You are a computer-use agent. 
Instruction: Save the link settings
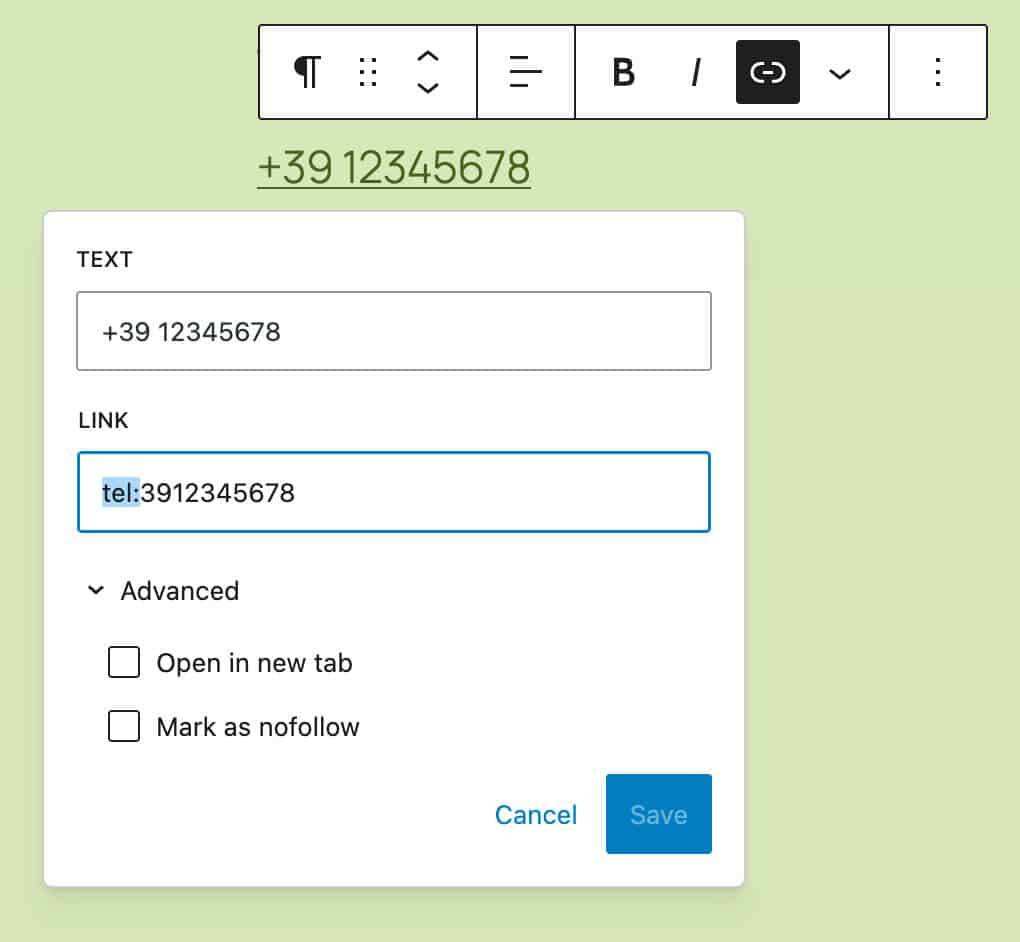coord(658,814)
